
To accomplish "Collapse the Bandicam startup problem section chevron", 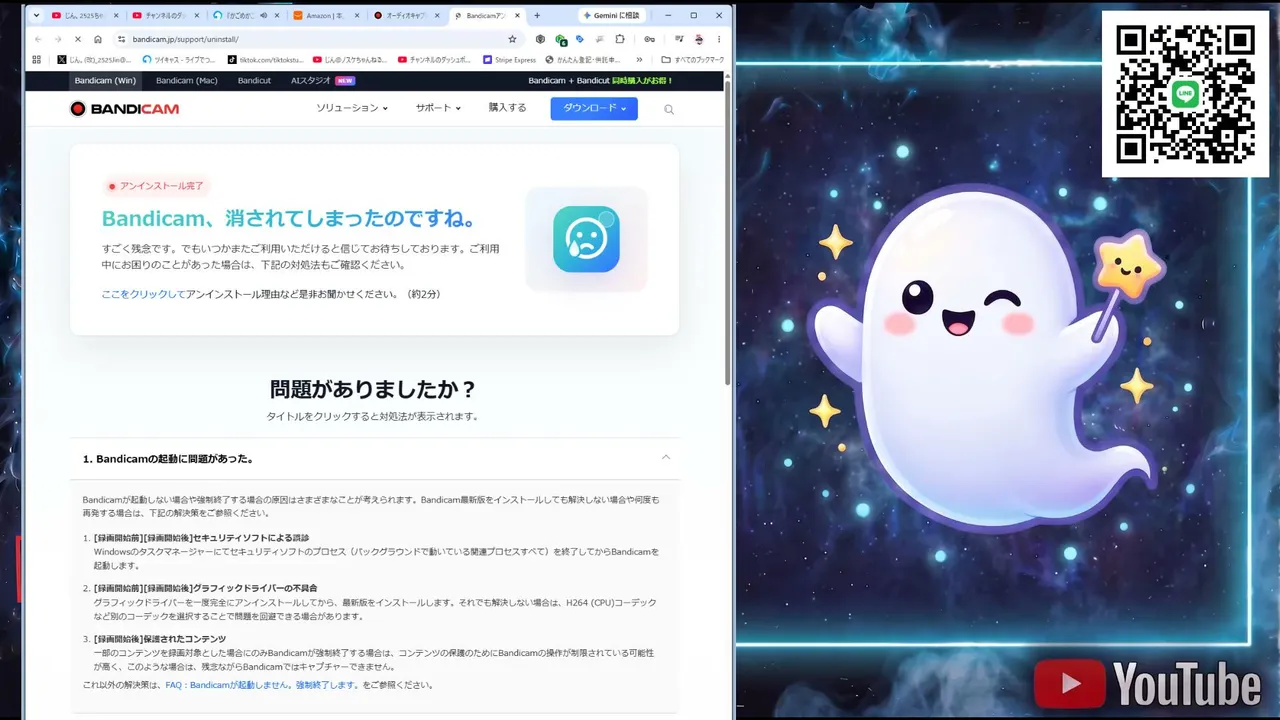I will click(666, 458).
